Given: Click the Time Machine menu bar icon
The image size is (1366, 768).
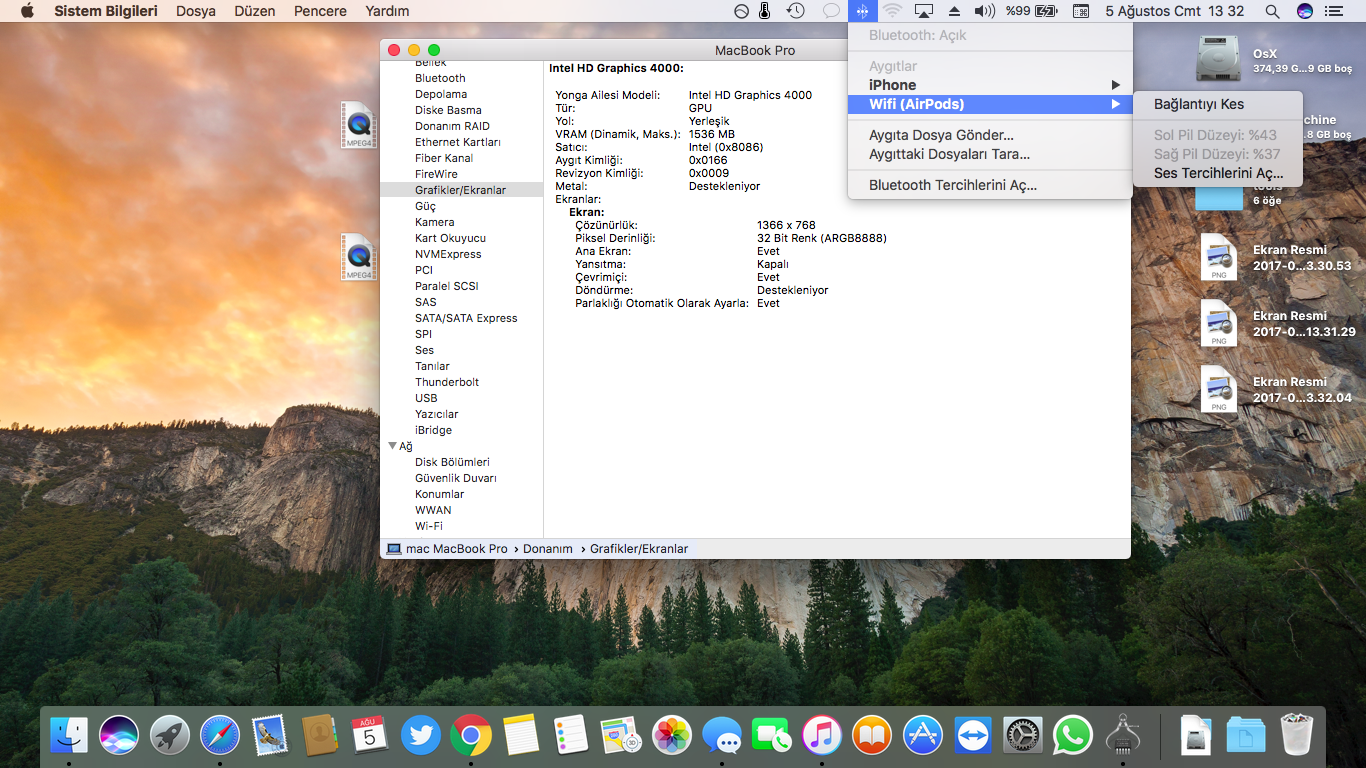Looking at the screenshot, I should click(795, 11).
